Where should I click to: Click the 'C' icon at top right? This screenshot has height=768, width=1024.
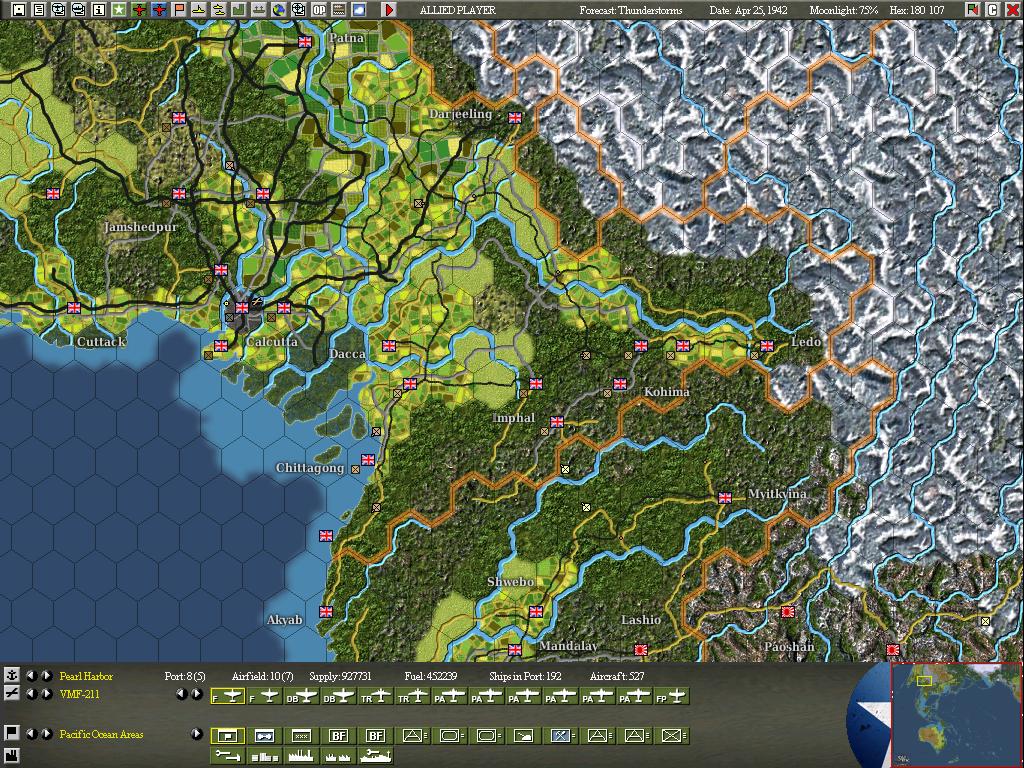pyautogui.click(x=992, y=10)
